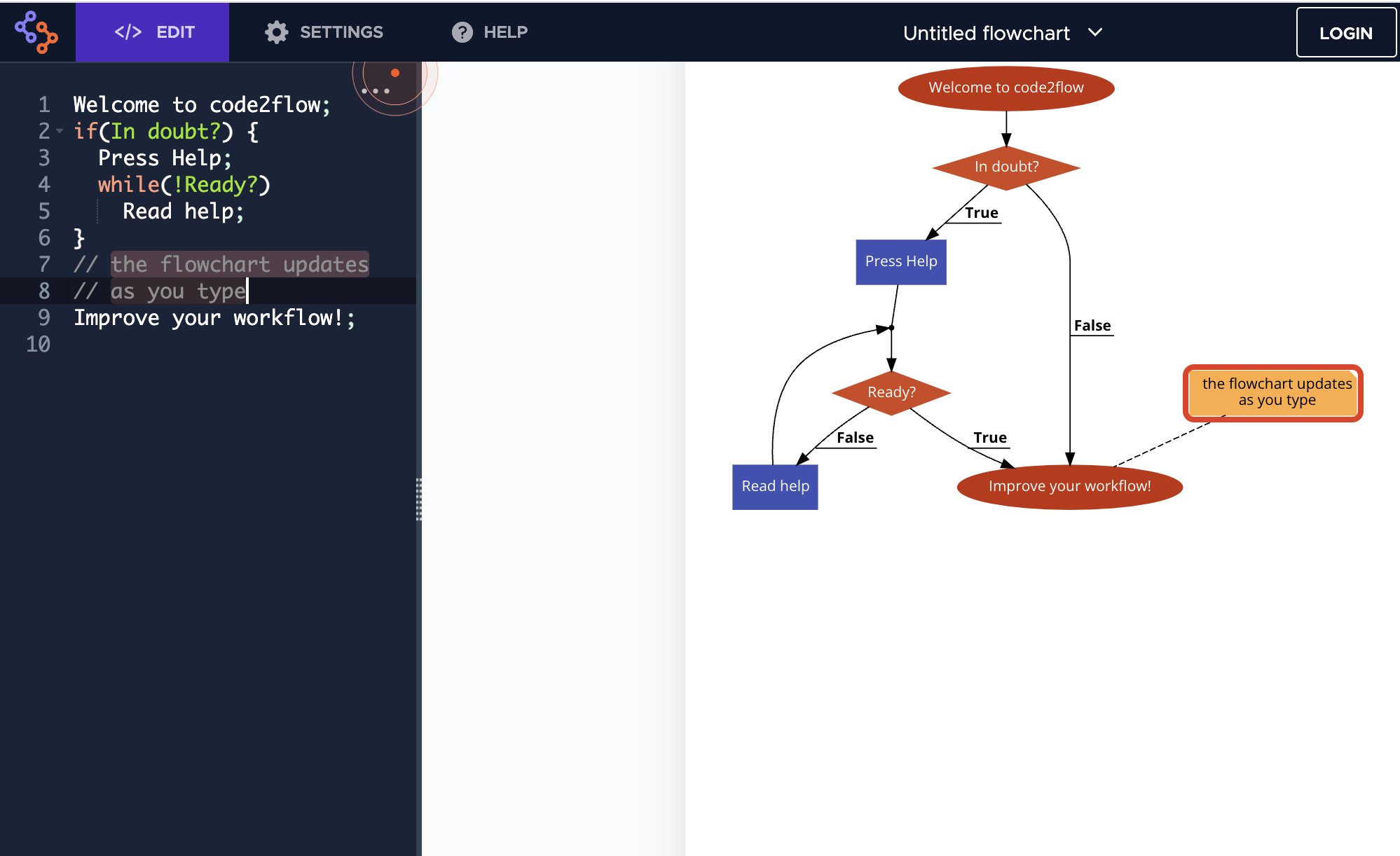
Task: Click the code2flow logo icon
Action: (x=36, y=32)
